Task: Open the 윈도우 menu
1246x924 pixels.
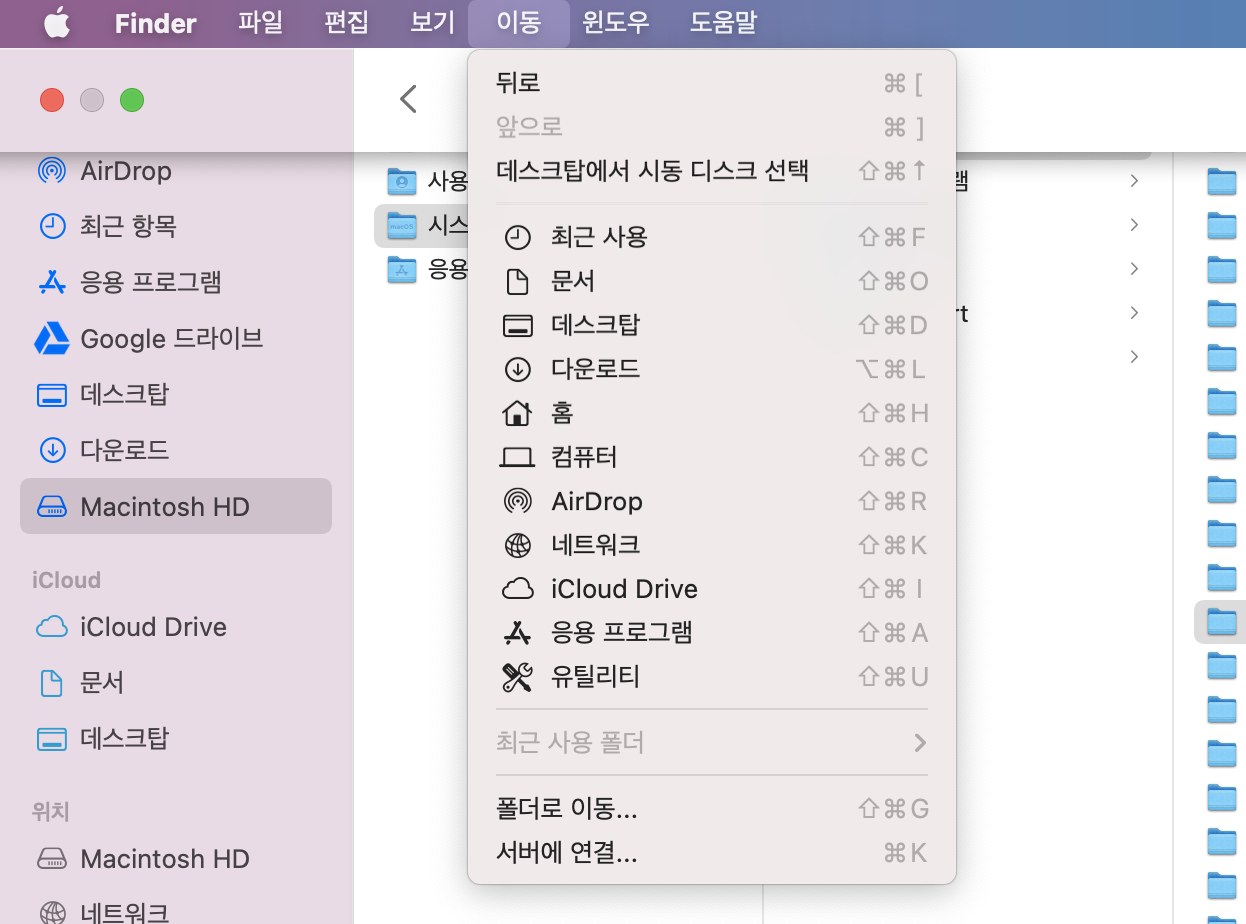Action: tap(616, 23)
